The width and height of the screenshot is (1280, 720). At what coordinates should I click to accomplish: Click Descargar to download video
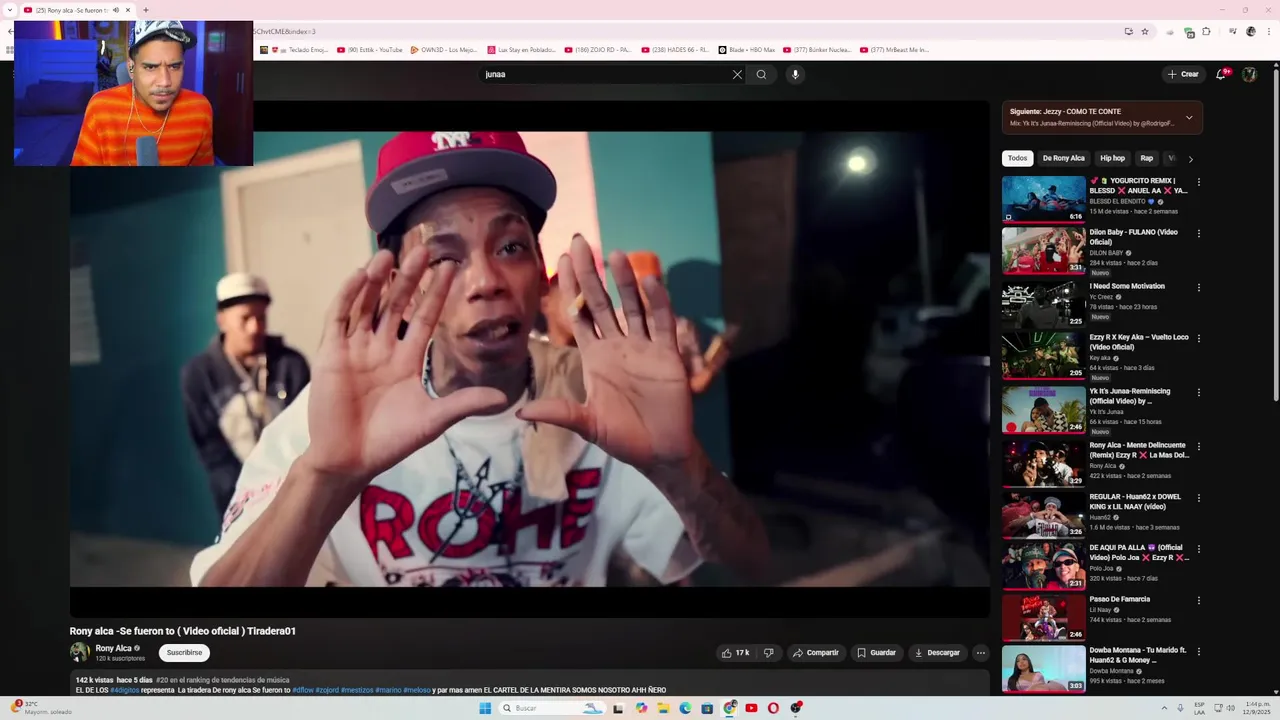tap(937, 653)
